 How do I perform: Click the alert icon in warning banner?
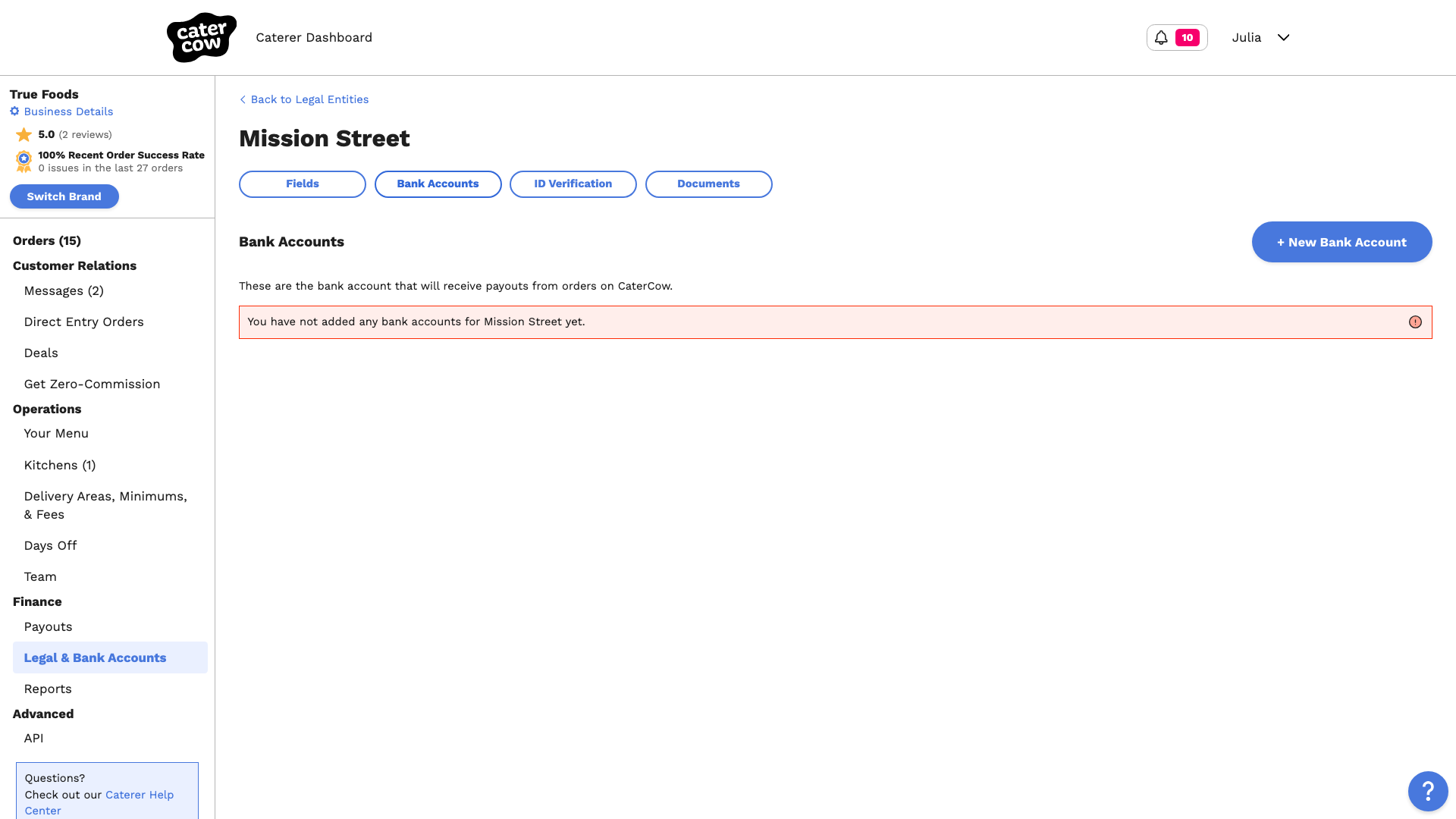pyautogui.click(x=1415, y=322)
